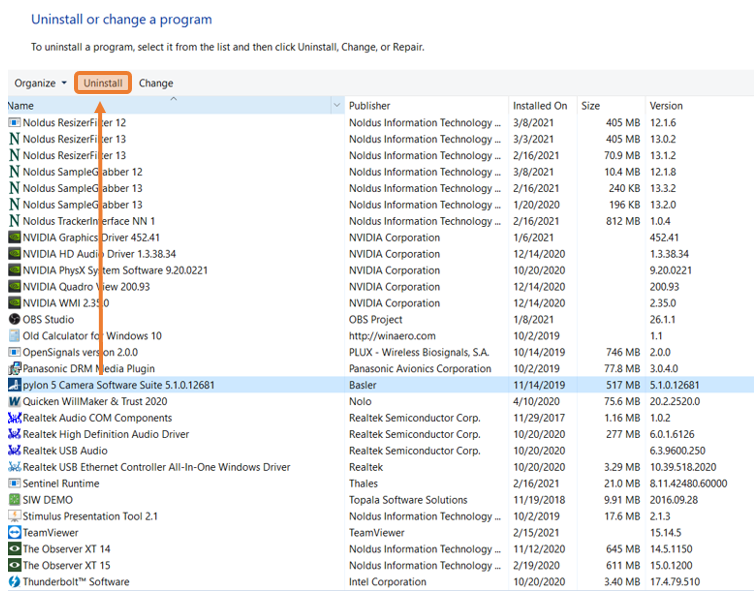This screenshot has height=593, width=754.
Task: Click the 746 MB size cell
Action: pos(623,352)
